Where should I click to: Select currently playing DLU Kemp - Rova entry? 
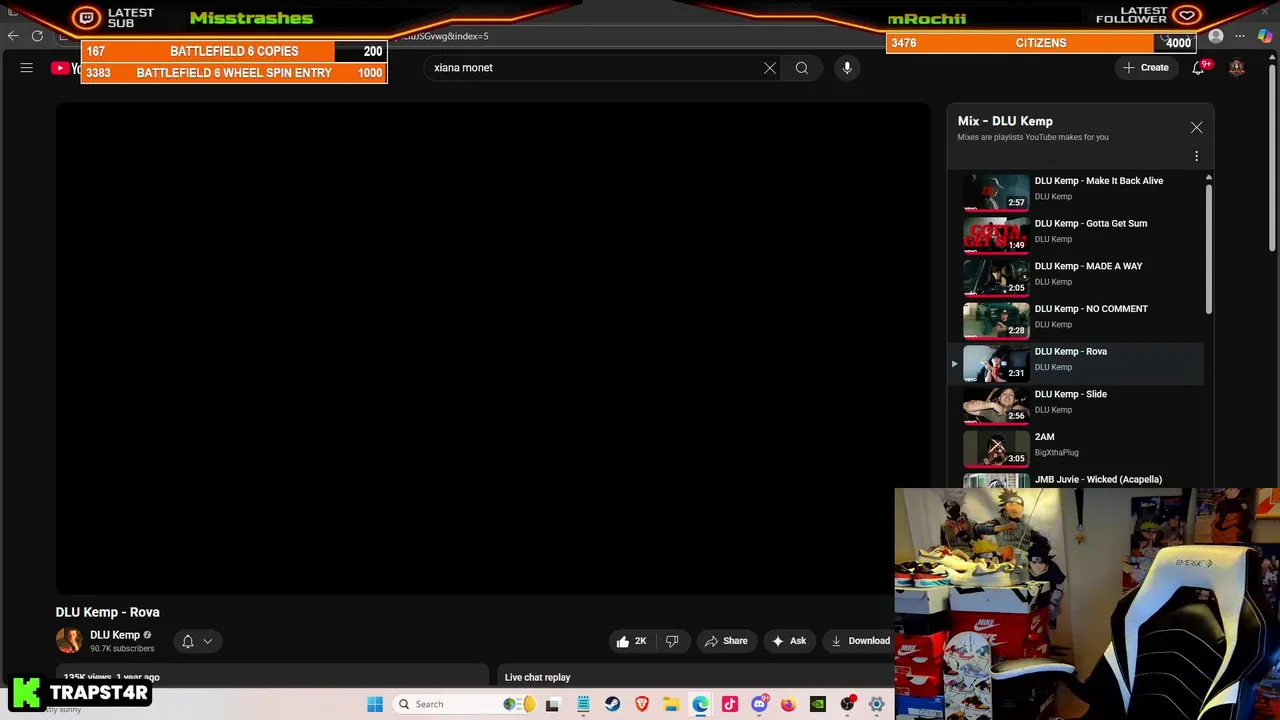tap(1076, 362)
